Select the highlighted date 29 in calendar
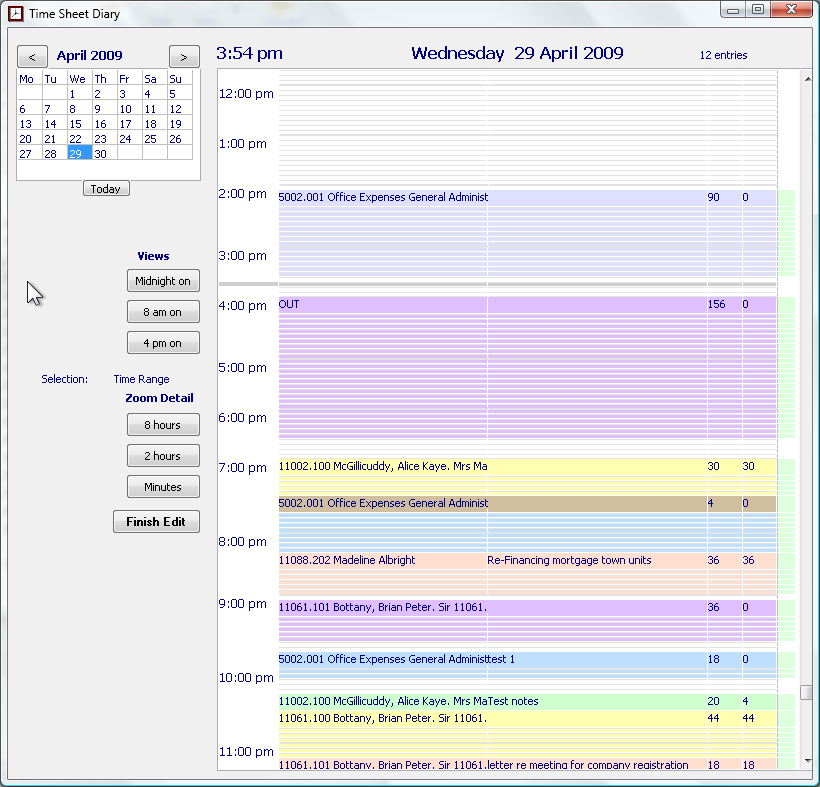This screenshot has width=820, height=787. 77,154
